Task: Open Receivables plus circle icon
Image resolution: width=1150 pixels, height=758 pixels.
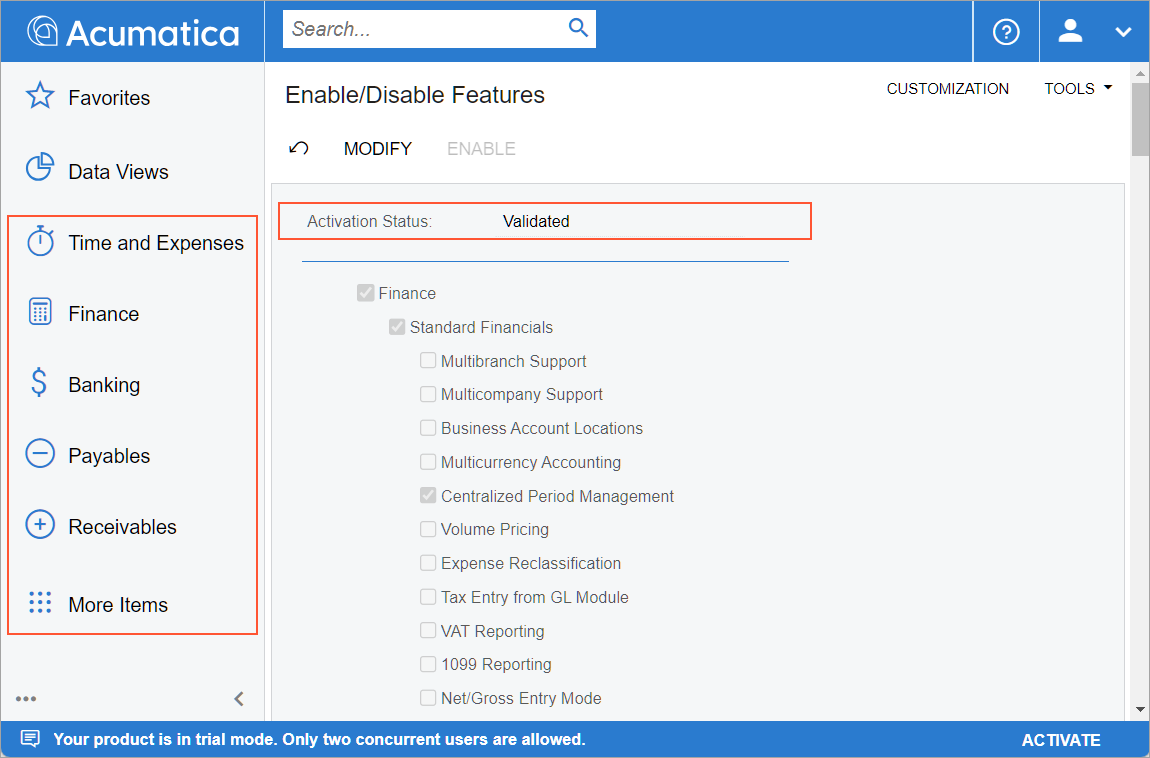Action: tap(40, 525)
